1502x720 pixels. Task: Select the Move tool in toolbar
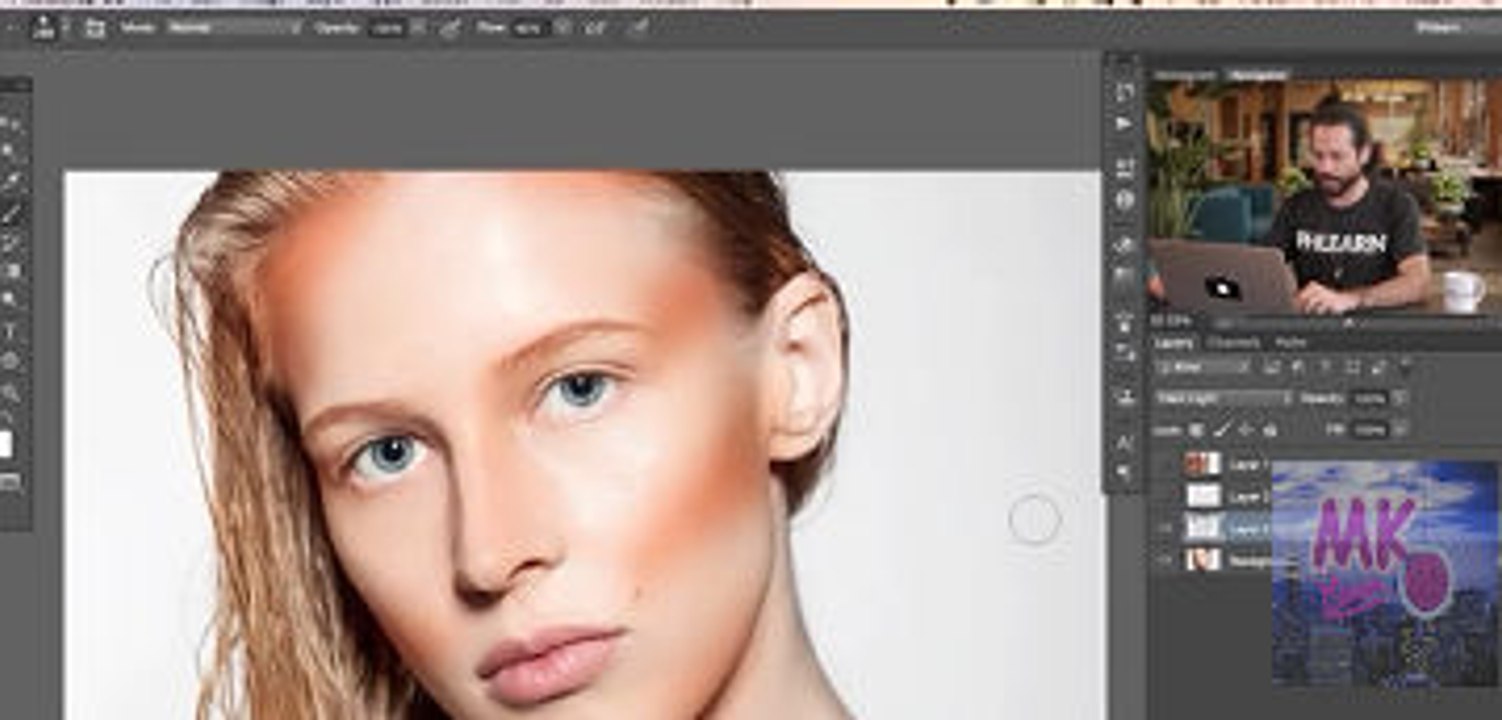tap(12, 122)
